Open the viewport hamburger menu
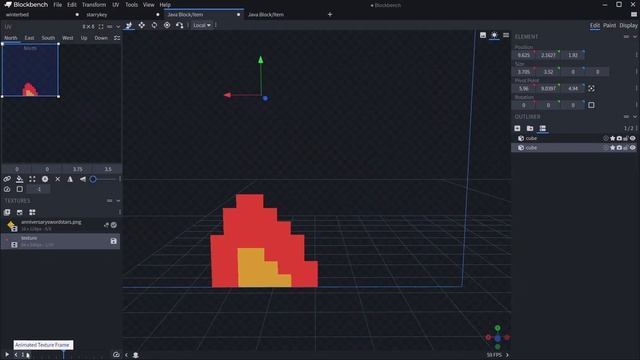Screen dimensions: 640x360 click(506, 35)
